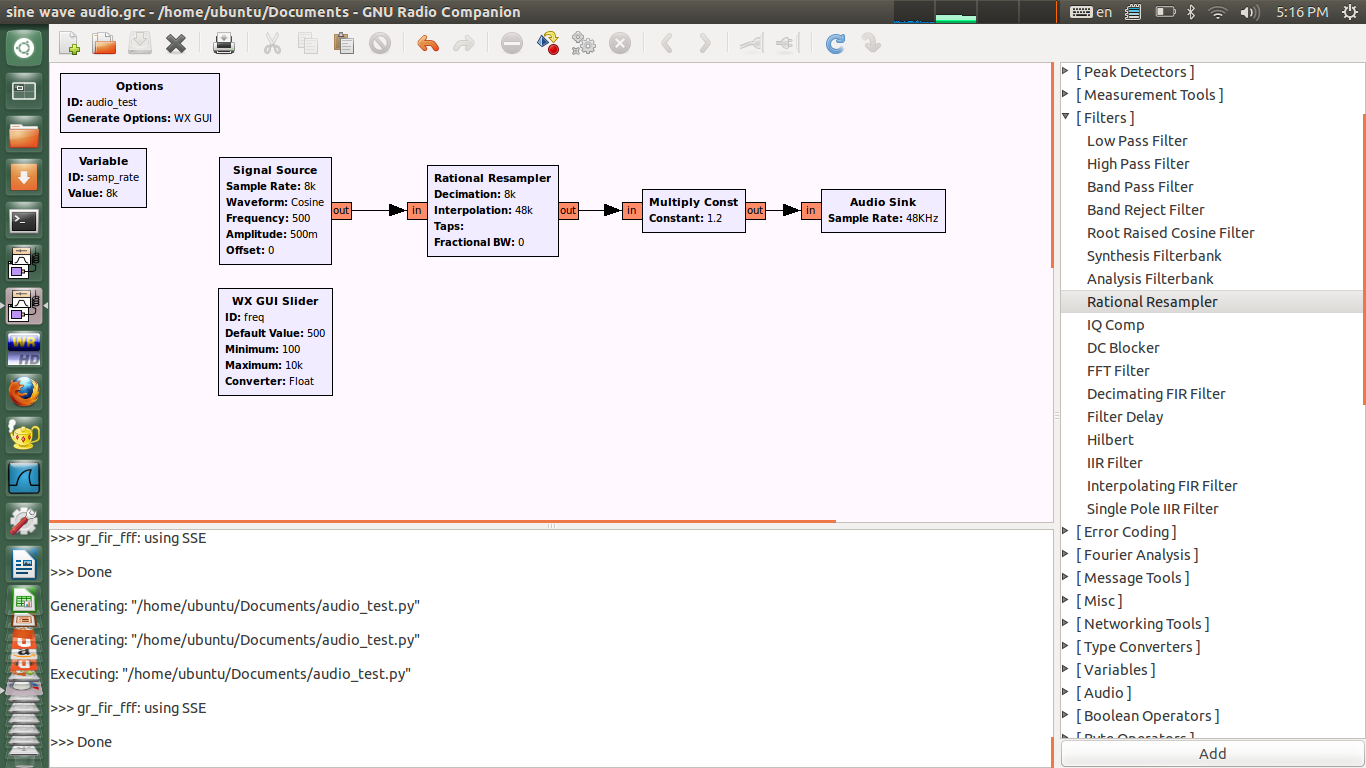Select the Rational Resampler block on canvas
Screen dimensions: 1366x768
492,210
